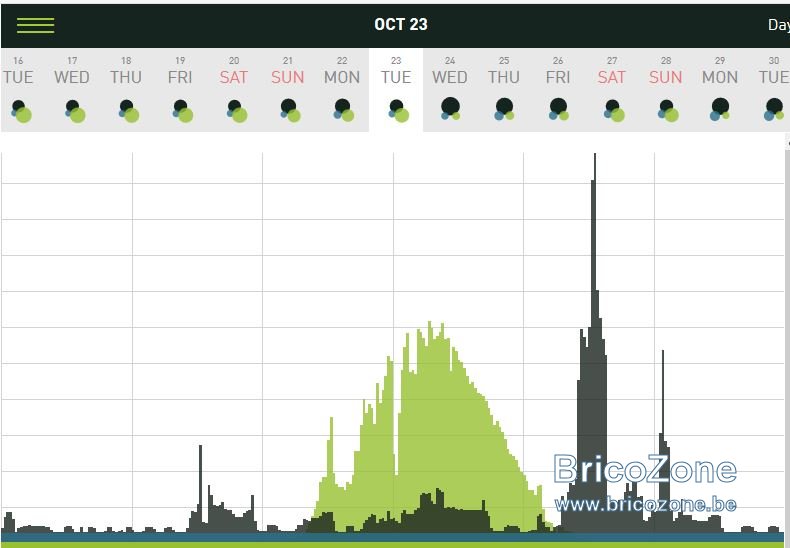Screen dimensions: 790x548
Task: Click the highlighted Tuesday 23 day
Action: coord(396,90)
